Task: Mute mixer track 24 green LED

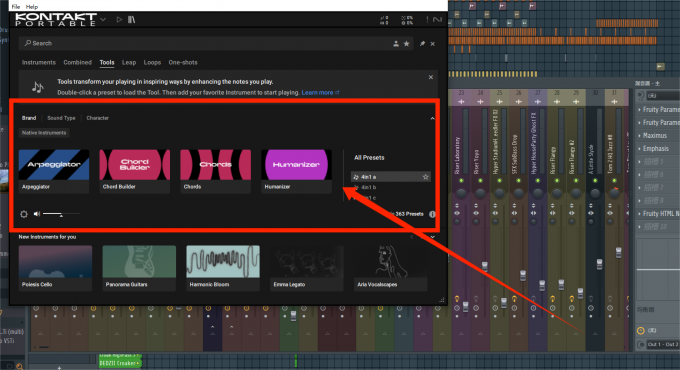Action: [480, 180]
